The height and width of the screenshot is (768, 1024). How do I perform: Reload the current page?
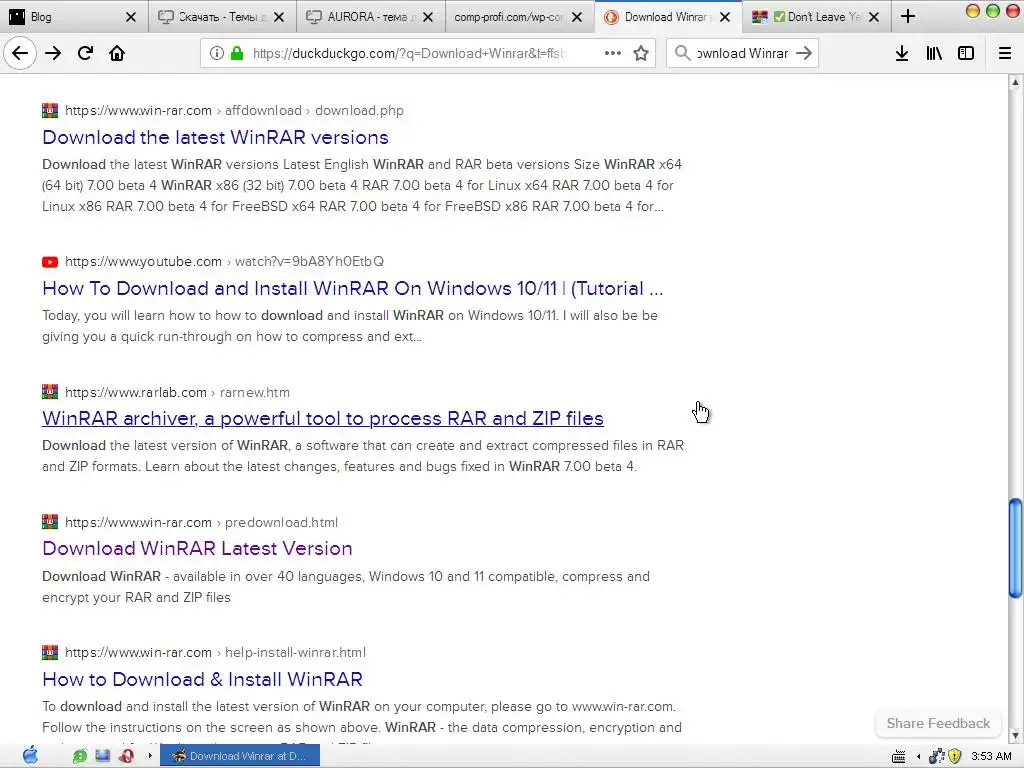[85, 53]
